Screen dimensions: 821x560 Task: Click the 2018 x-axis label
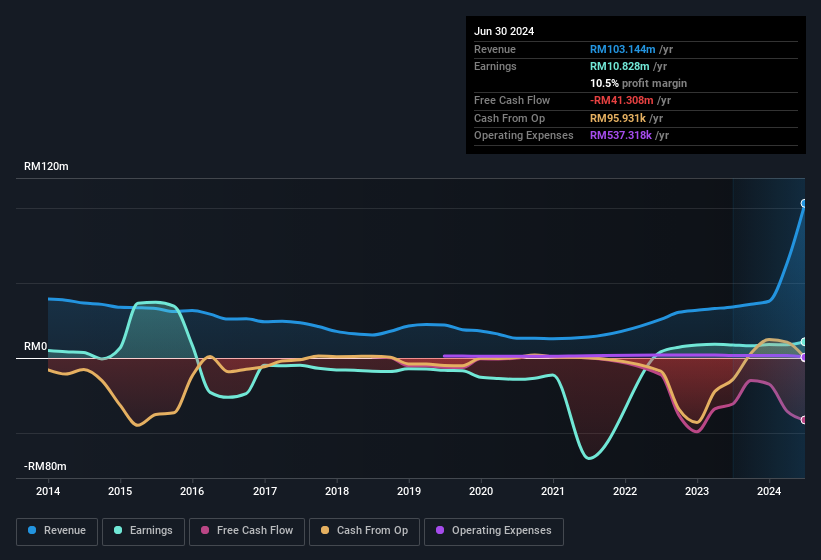(x=337, y=491)
